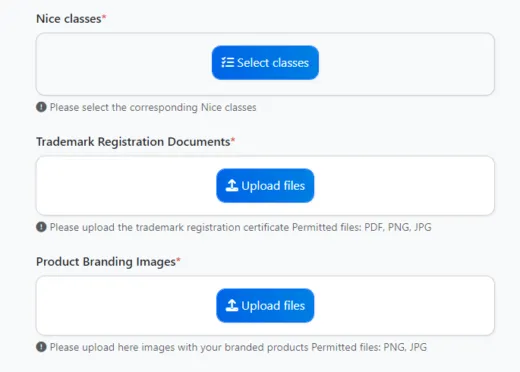
Task: Click the Trademark Registration Documents label
Action: (133, 142)
